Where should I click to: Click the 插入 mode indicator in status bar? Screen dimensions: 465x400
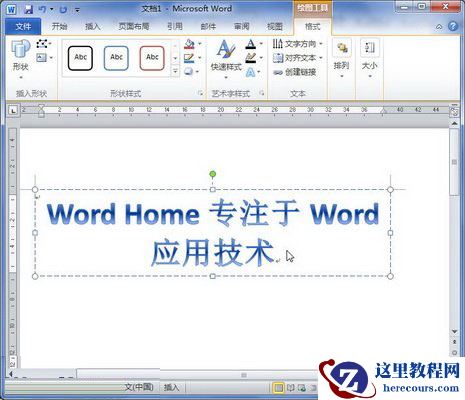pos(172,387)
